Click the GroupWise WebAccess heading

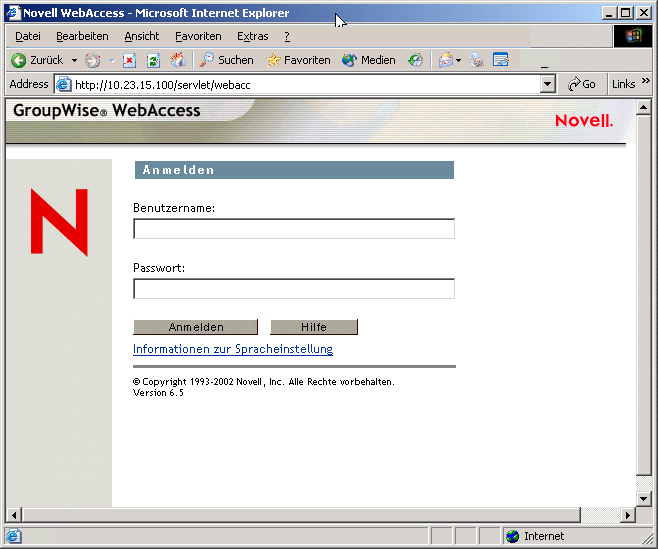[107, 110]
